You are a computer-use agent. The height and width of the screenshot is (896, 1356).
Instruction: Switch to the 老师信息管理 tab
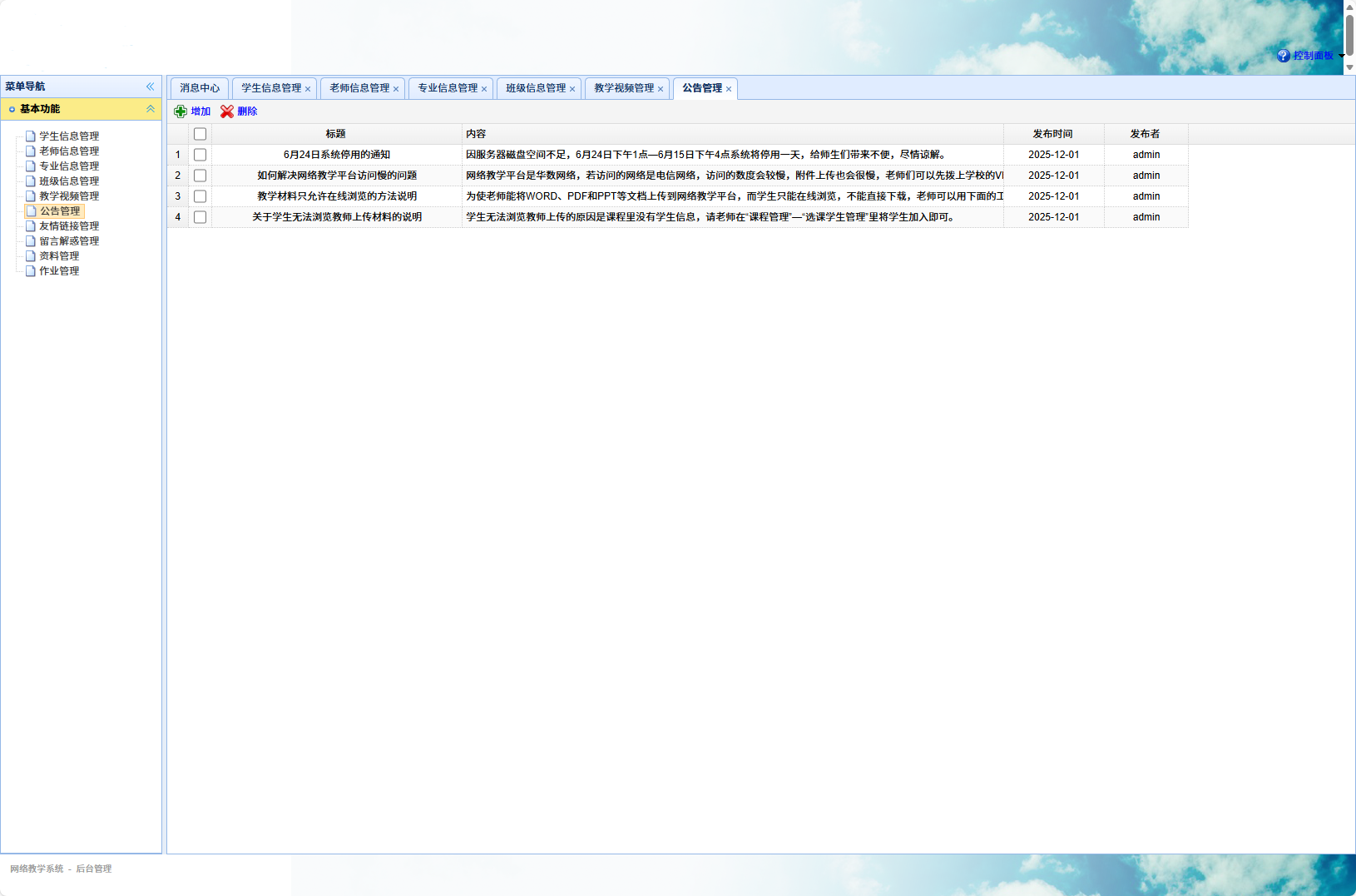click(x=359, y=88)
